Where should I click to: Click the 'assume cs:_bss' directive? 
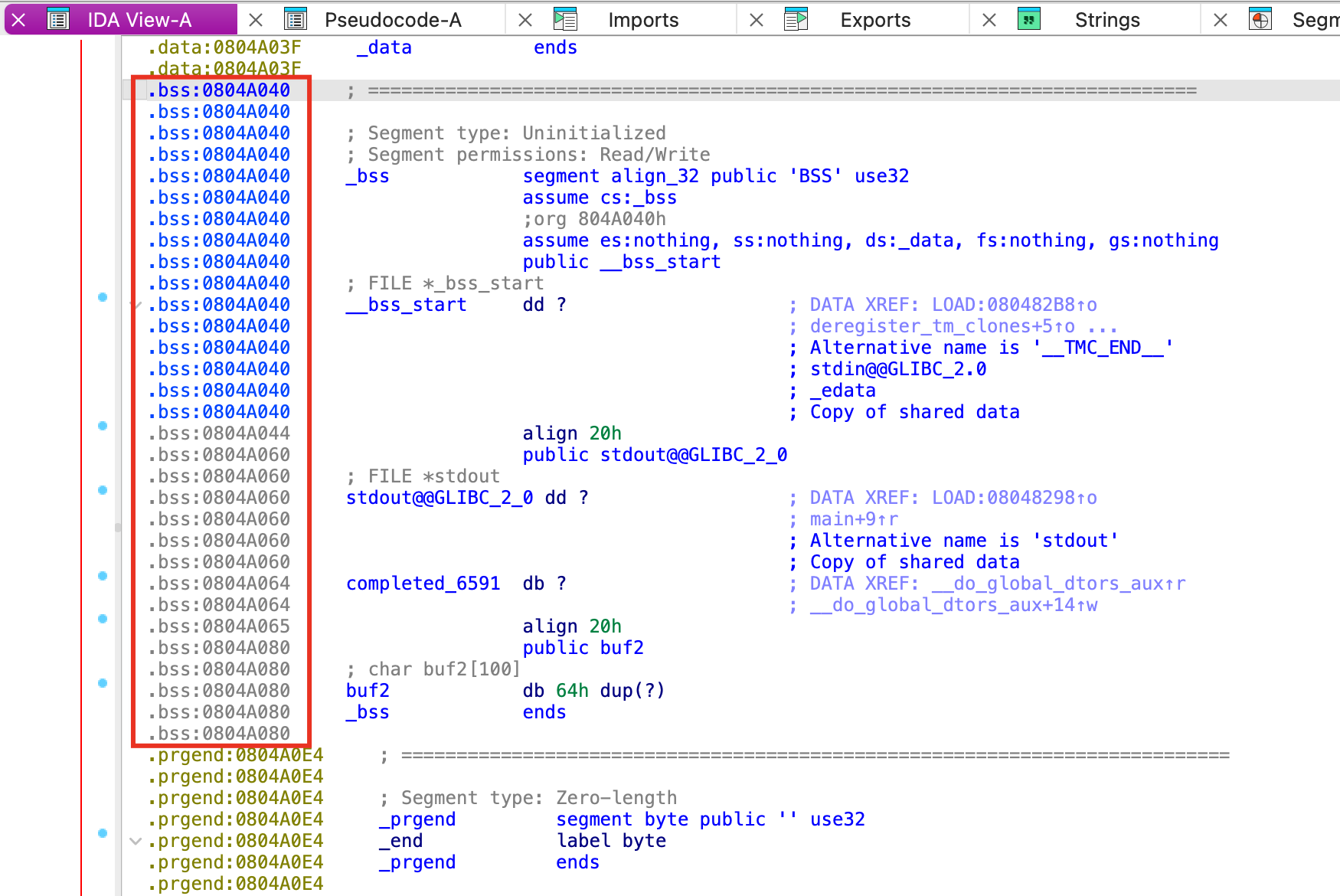(x=600, y=198)
